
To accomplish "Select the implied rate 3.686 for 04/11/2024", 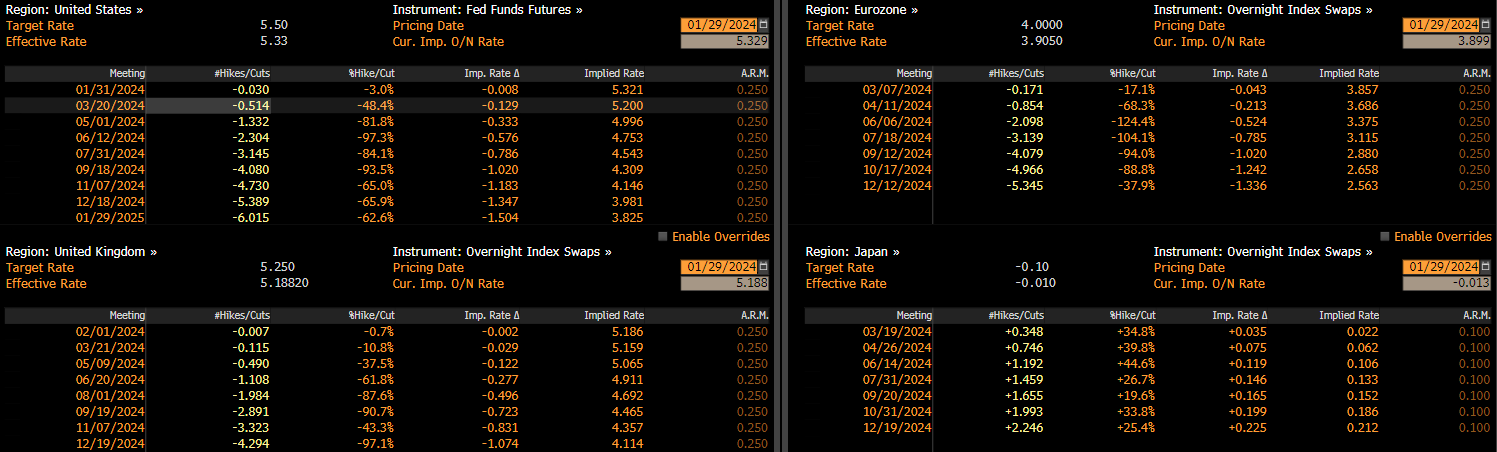I will pos(1362,106).
